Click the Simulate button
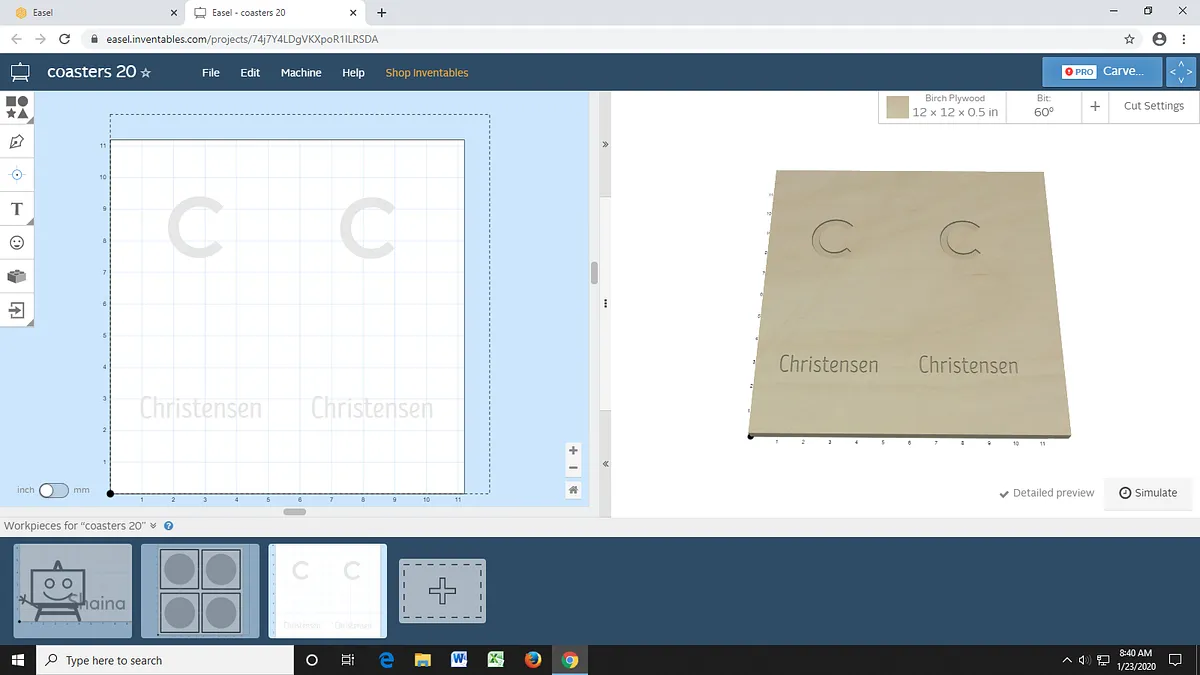1200x675 pixels. [1148, 493]
